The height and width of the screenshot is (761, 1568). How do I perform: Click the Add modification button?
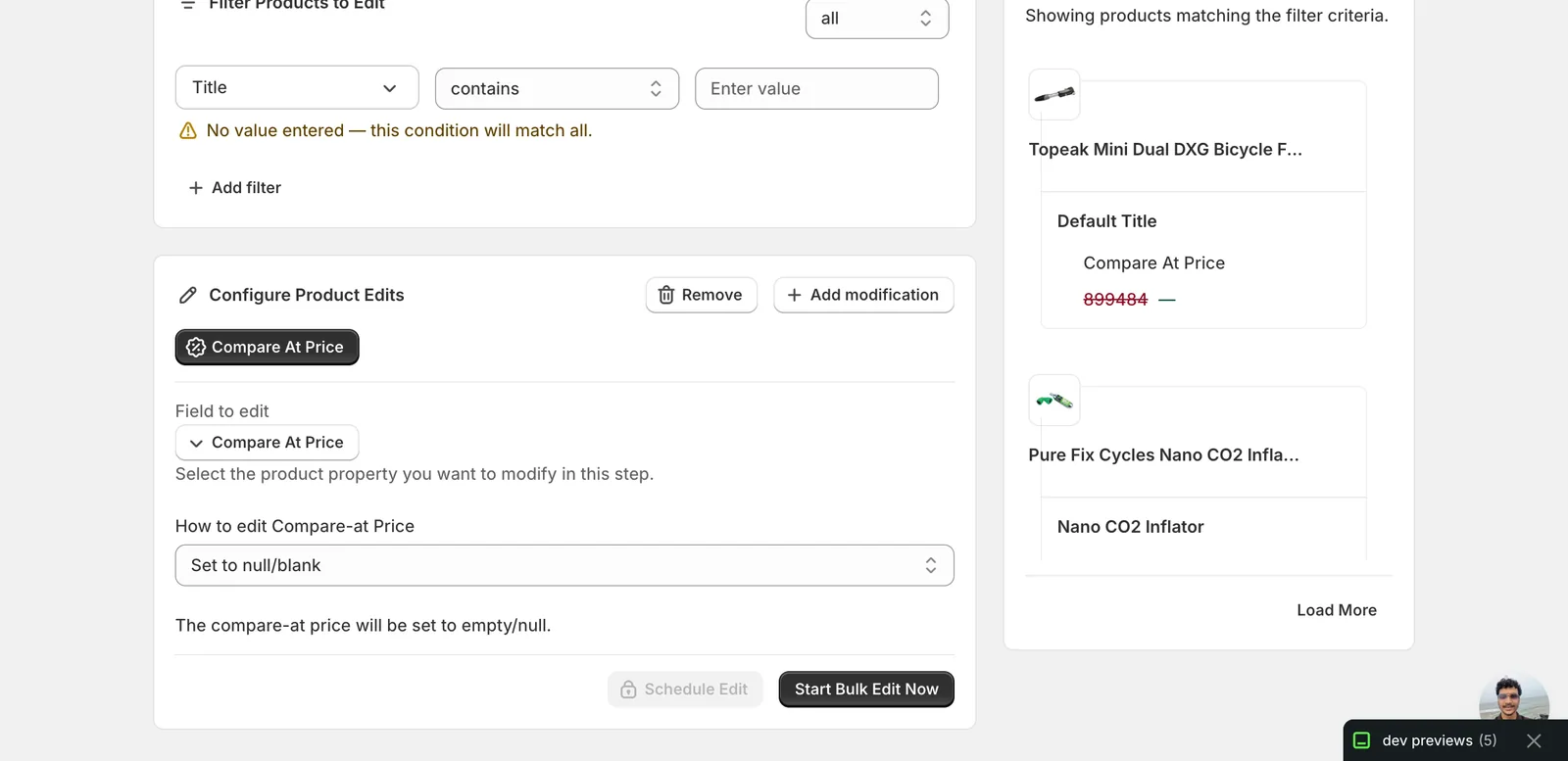pos(863,295)
